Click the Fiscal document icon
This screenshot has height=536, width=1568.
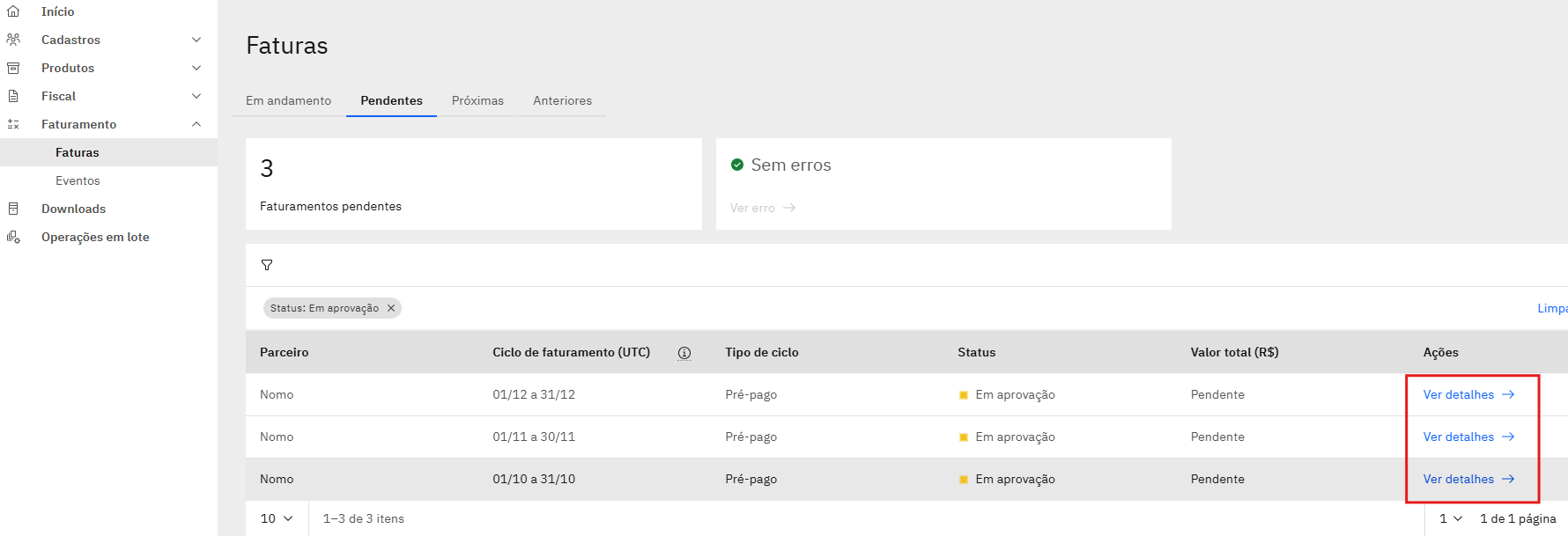(13, 96)
